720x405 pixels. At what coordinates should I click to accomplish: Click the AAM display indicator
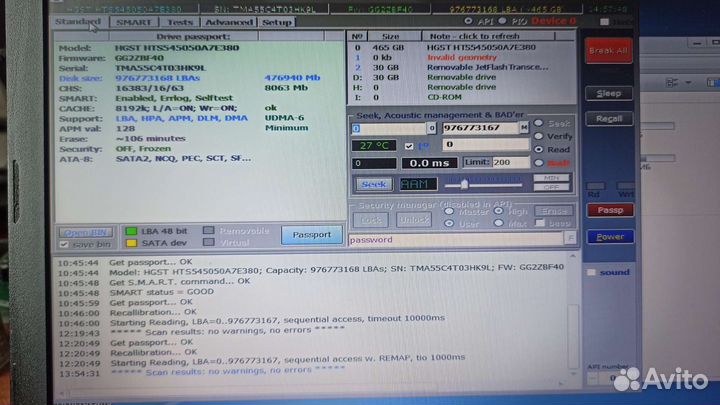(x=418, y=185)
